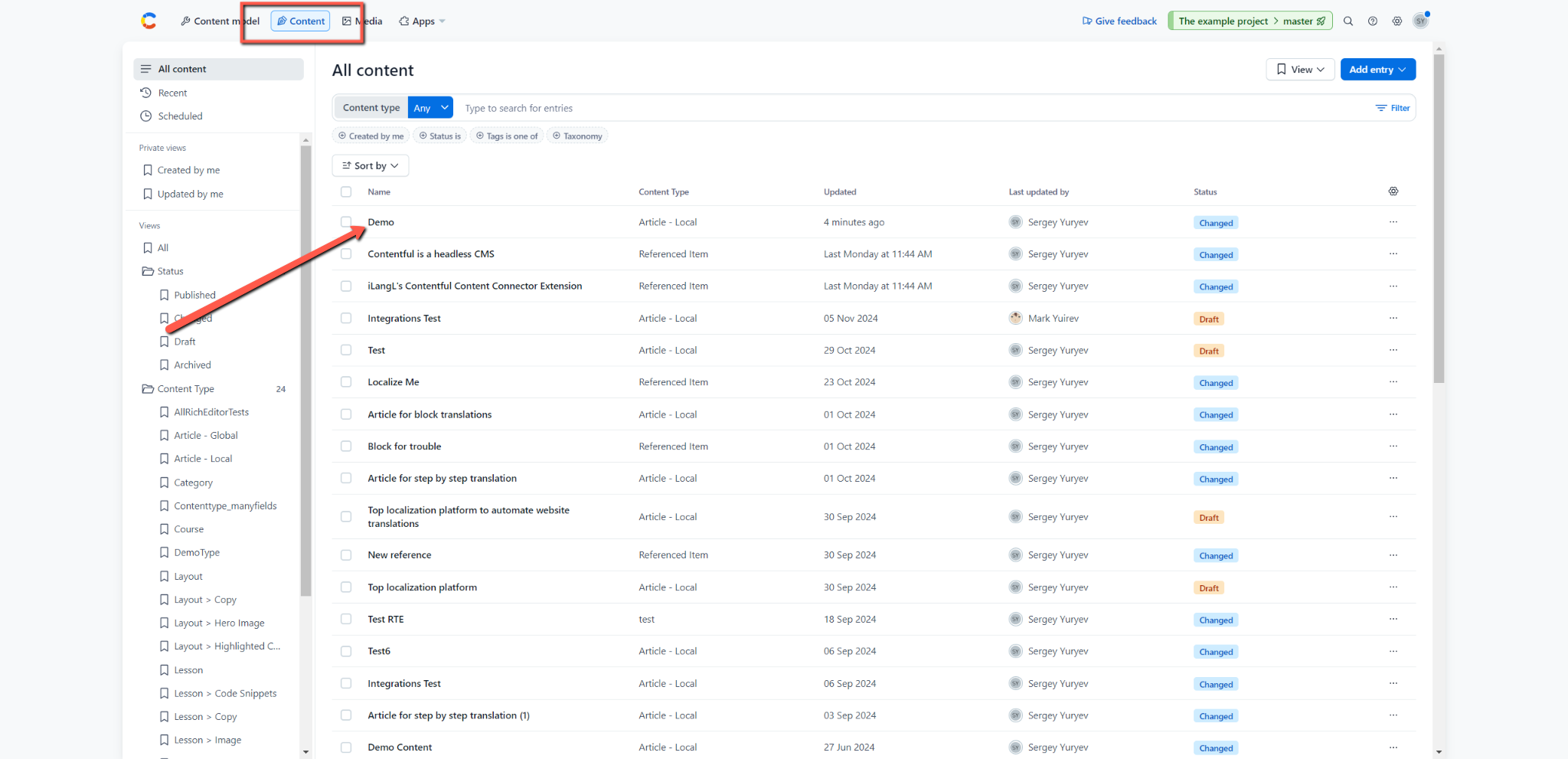
Task: Tick checkbox for Test RTE entry
Action: coord(346,619)
